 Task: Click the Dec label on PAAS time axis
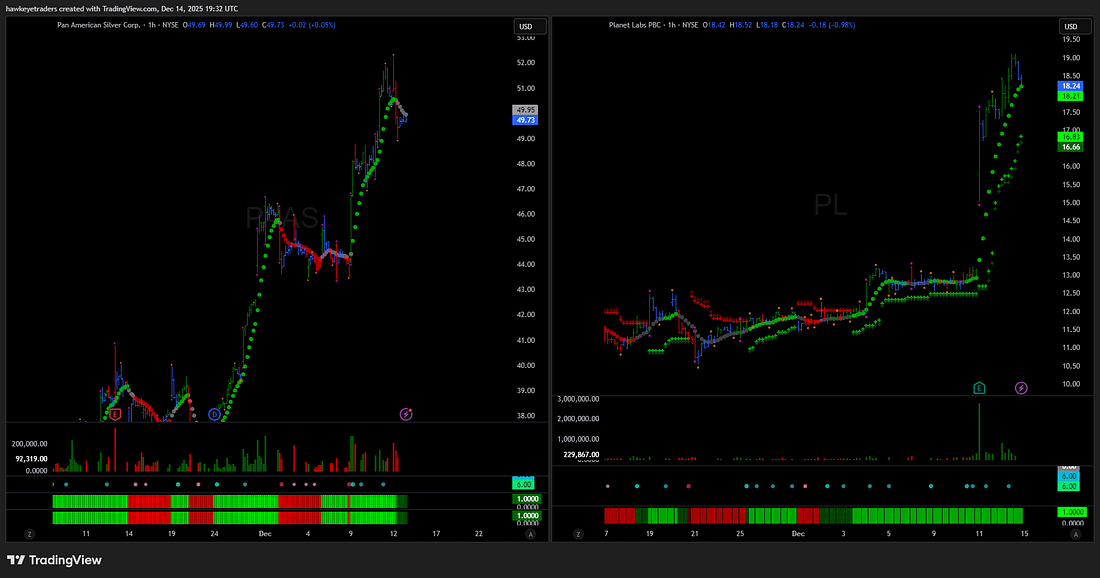click(x=264, y=534)
